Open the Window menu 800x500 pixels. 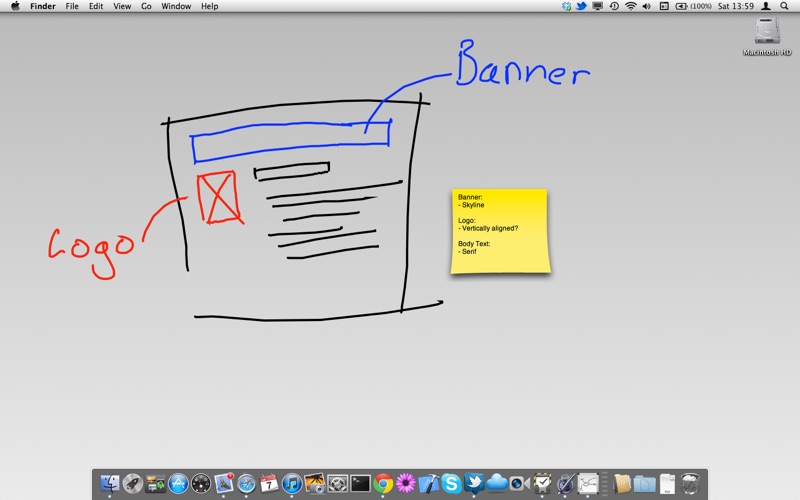[x=176, y=6]
